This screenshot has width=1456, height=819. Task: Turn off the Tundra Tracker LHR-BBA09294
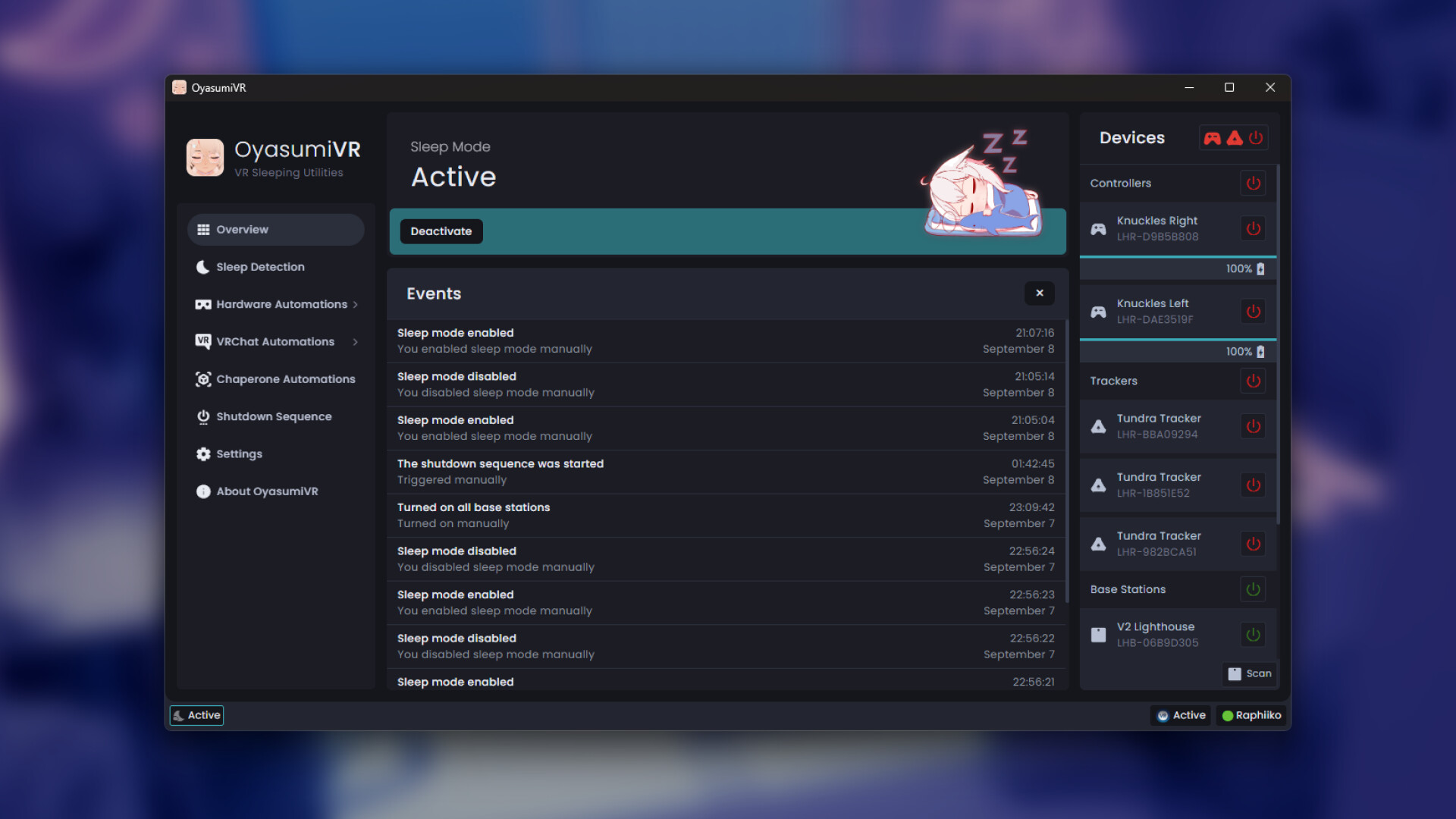[x=1253, y=426]
